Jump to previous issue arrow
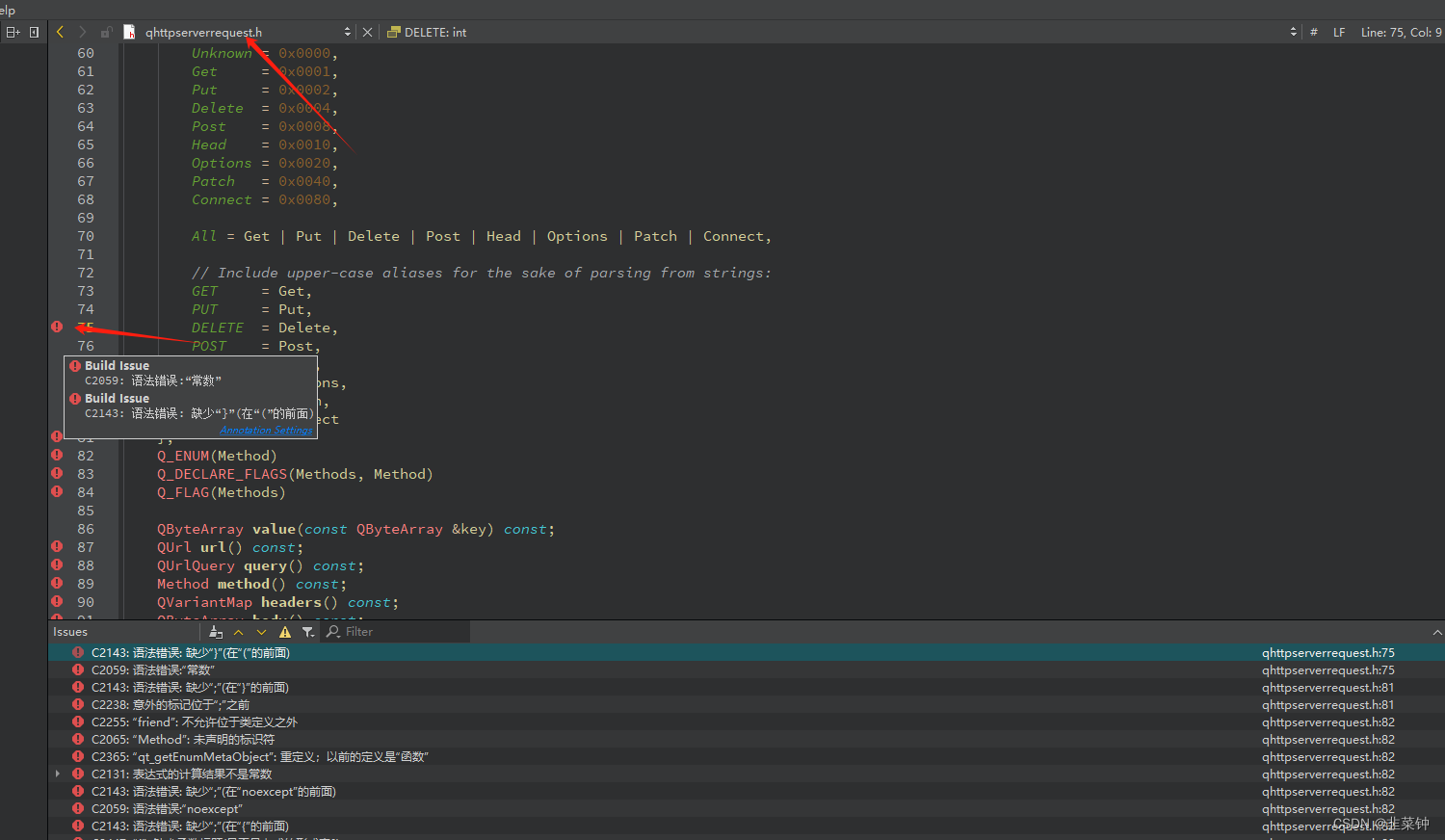 [239, 632]
